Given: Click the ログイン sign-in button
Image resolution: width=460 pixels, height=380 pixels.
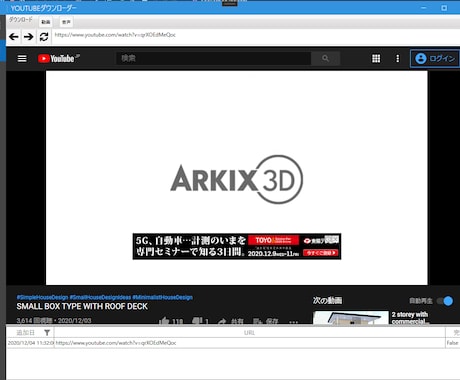Looking at the screenshot, I should pyautogui.click(x=435, y=59).
